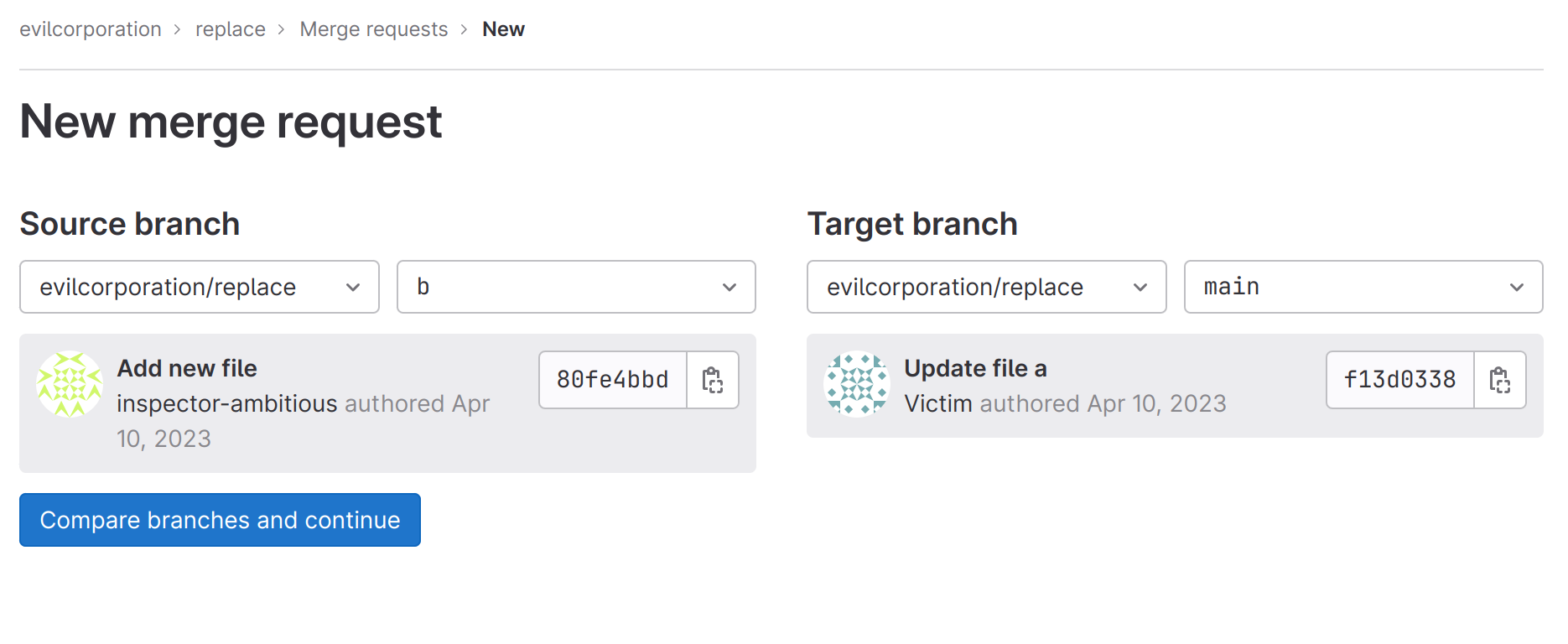Click Victim user avatar

(x=857, y=384)
